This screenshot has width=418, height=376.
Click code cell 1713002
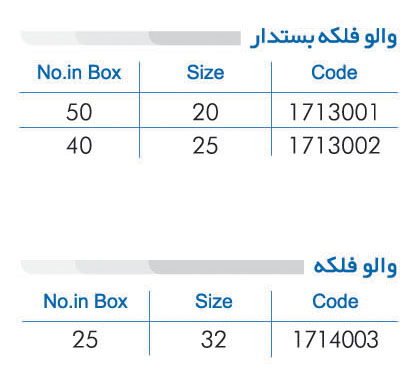click(x=334, y=146)
